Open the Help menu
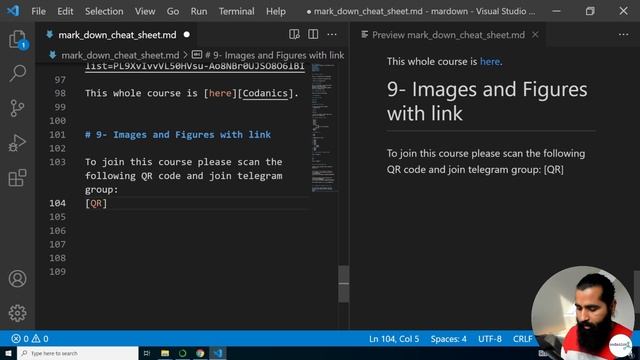 point(276,11)
